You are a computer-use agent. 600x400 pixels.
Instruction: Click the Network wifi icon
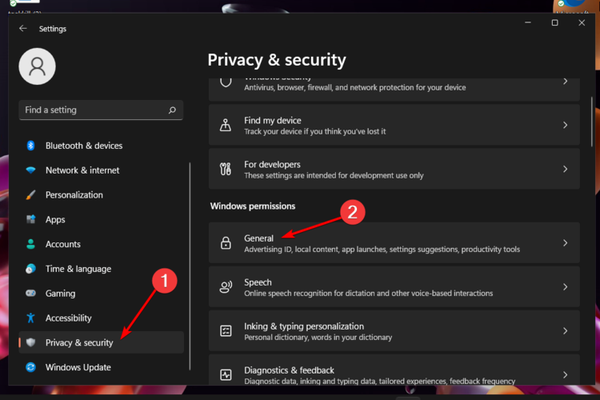tap(31, 170)
